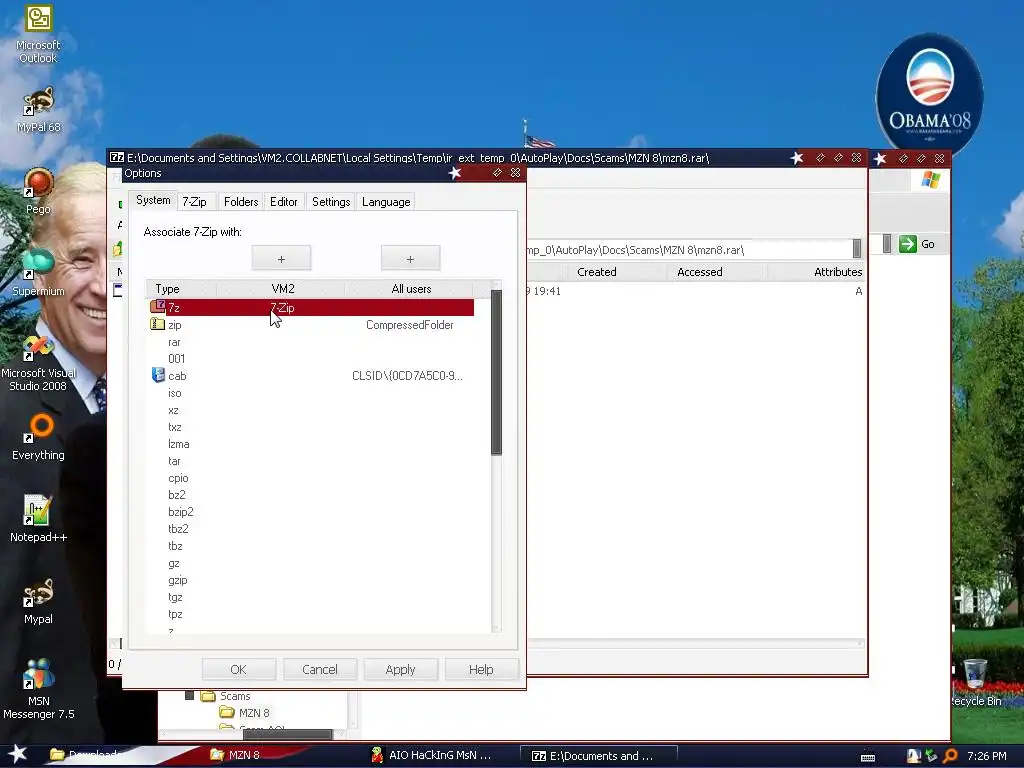Click the VM2 column header
1024x768 pixels.
point(282,289)
